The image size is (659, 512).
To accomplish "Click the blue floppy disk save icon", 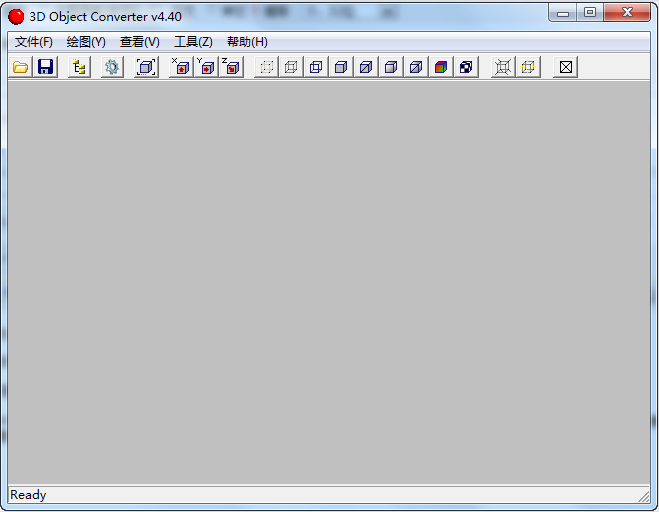I will click(45, 67).
